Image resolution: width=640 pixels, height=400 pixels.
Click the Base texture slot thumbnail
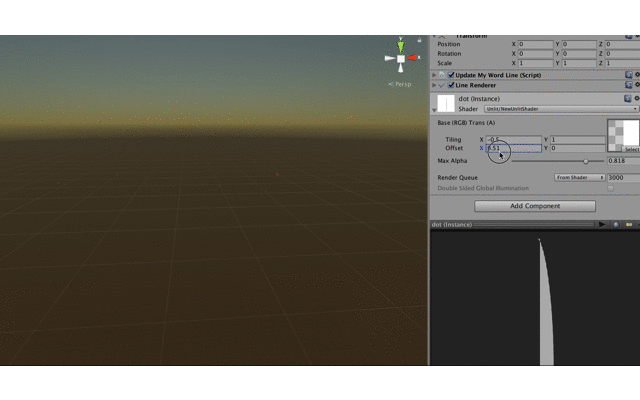click(x=623, y=133)
